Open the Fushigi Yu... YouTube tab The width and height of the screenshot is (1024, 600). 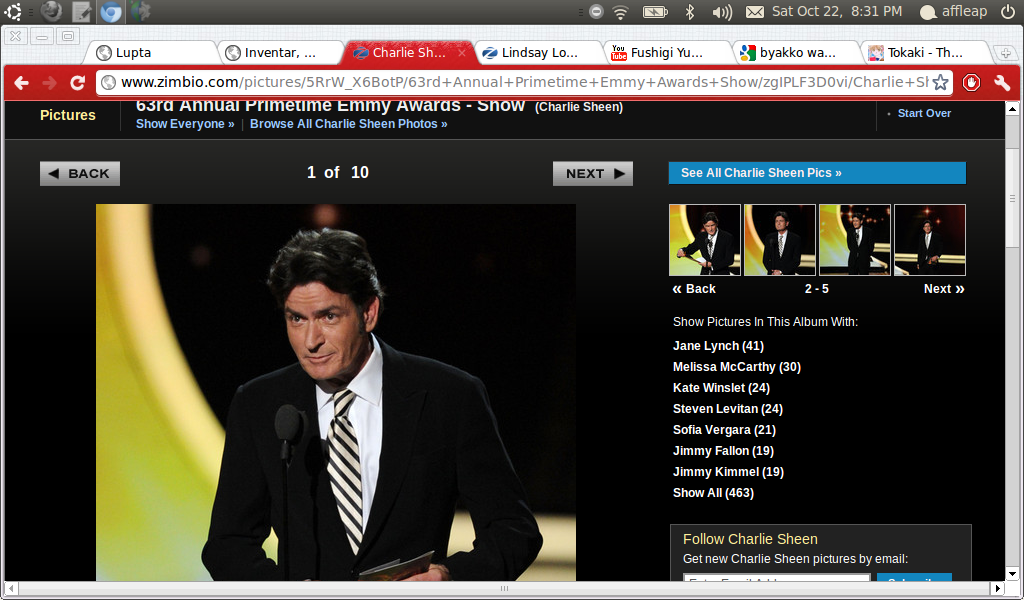coord(667,53)
